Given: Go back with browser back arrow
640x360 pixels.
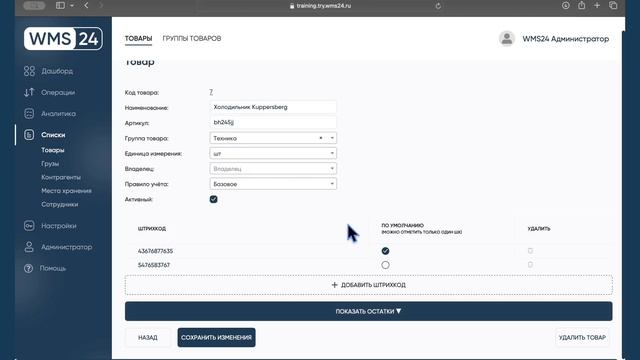Looking at the screenshot, I should click(86, 5).
